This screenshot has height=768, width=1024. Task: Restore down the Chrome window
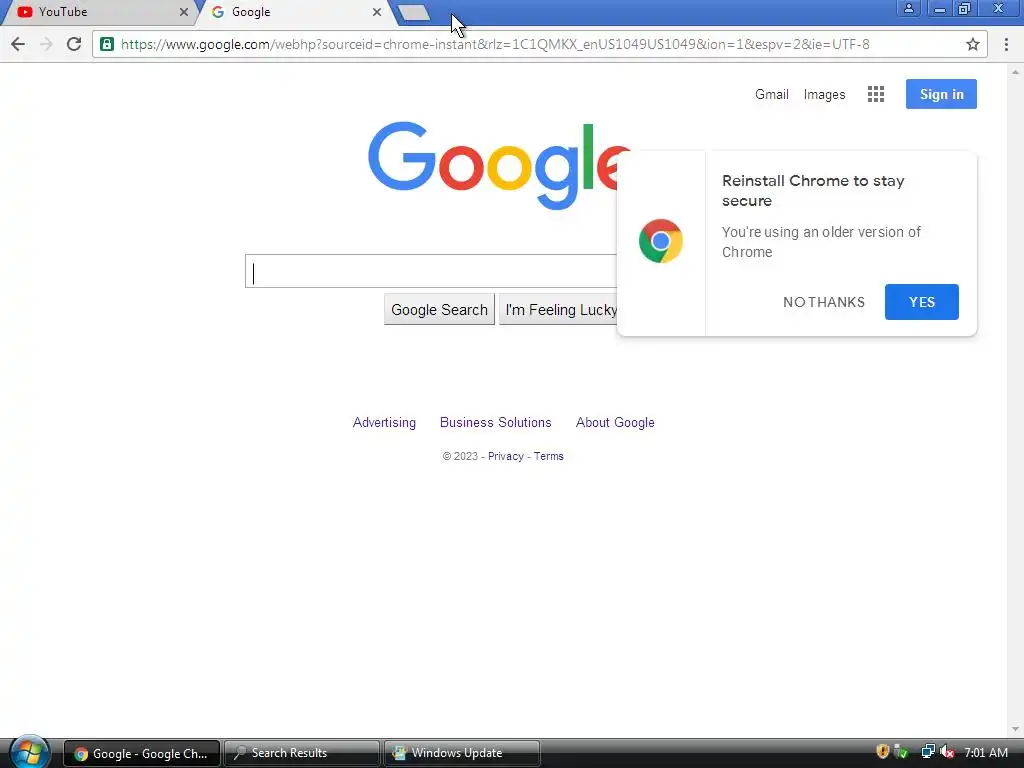pyautogui.click(x=965, y=9)
